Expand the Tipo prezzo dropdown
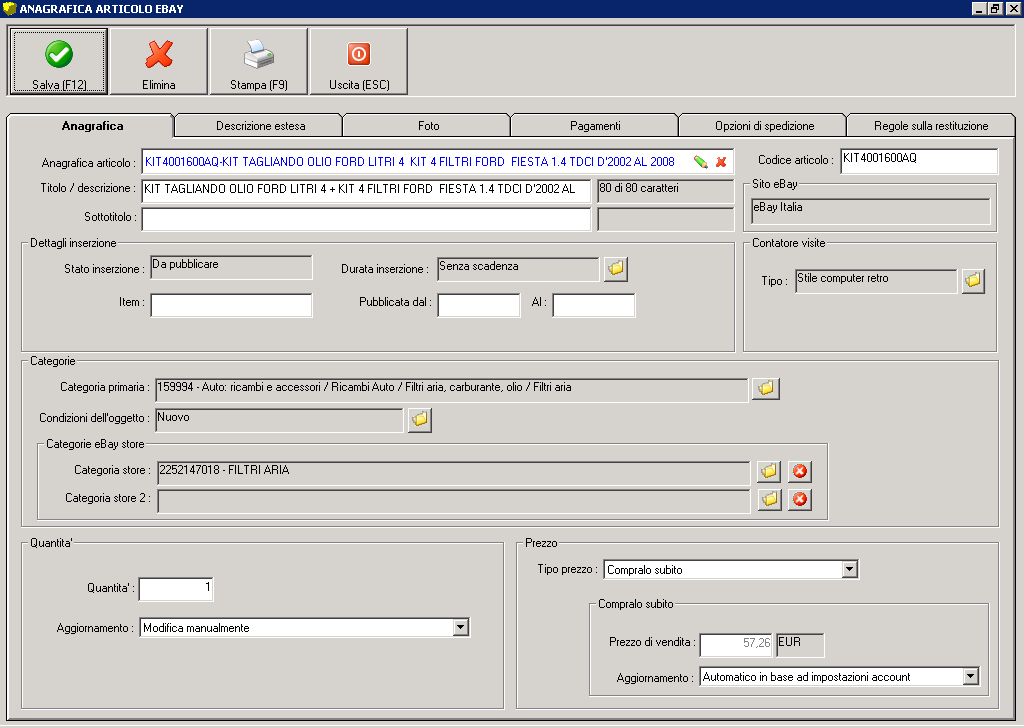The width and height of the screenshot is (1024, 728). 849,569
